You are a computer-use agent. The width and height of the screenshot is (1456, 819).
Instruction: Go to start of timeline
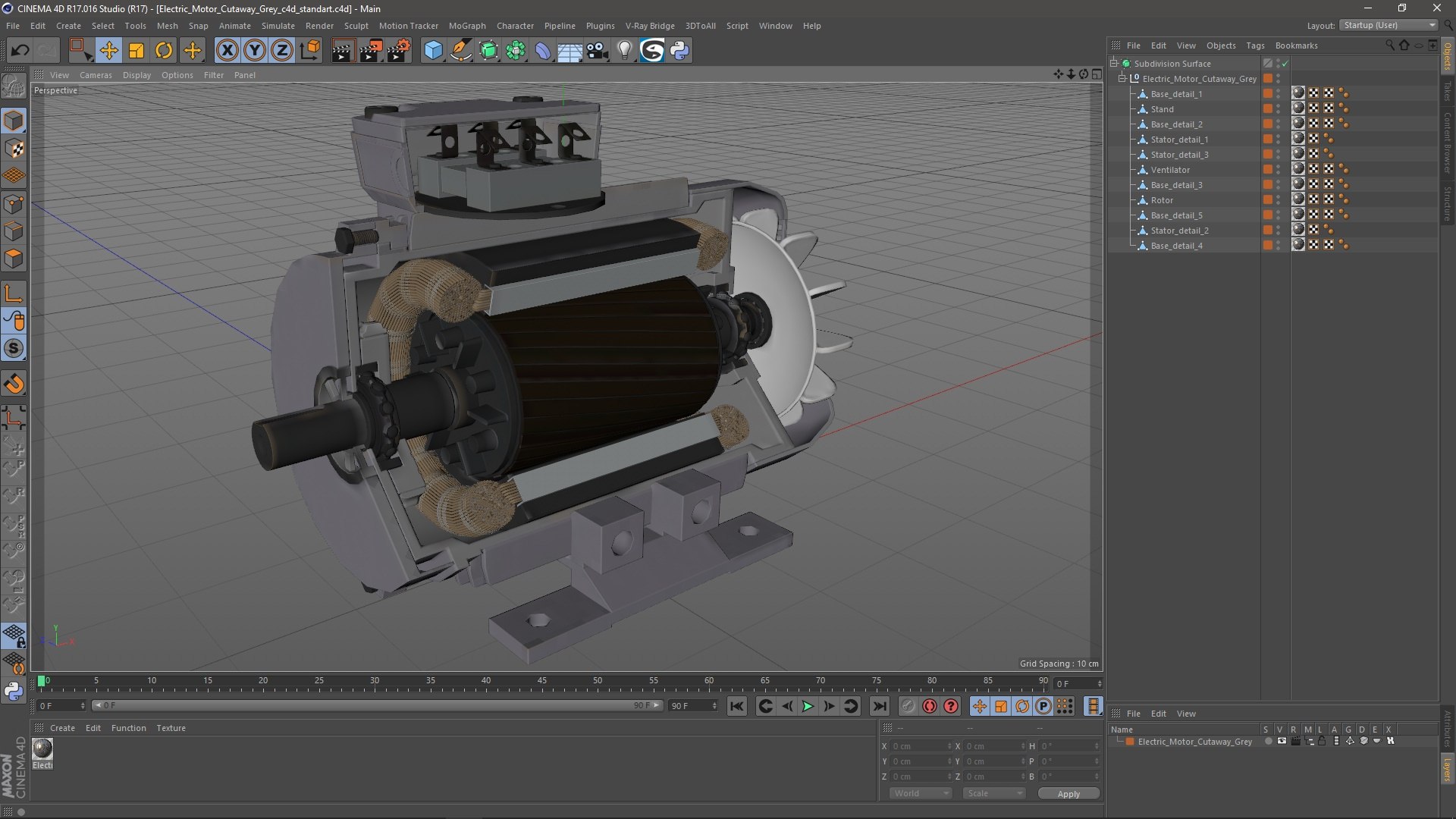(x=736, y=706)
